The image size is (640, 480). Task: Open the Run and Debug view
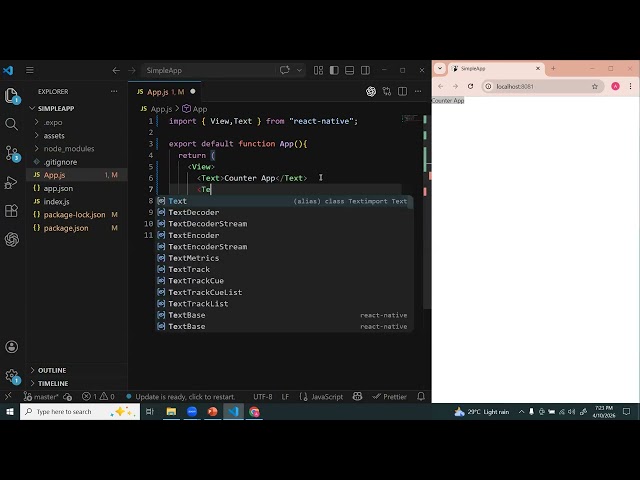point(11,182)
